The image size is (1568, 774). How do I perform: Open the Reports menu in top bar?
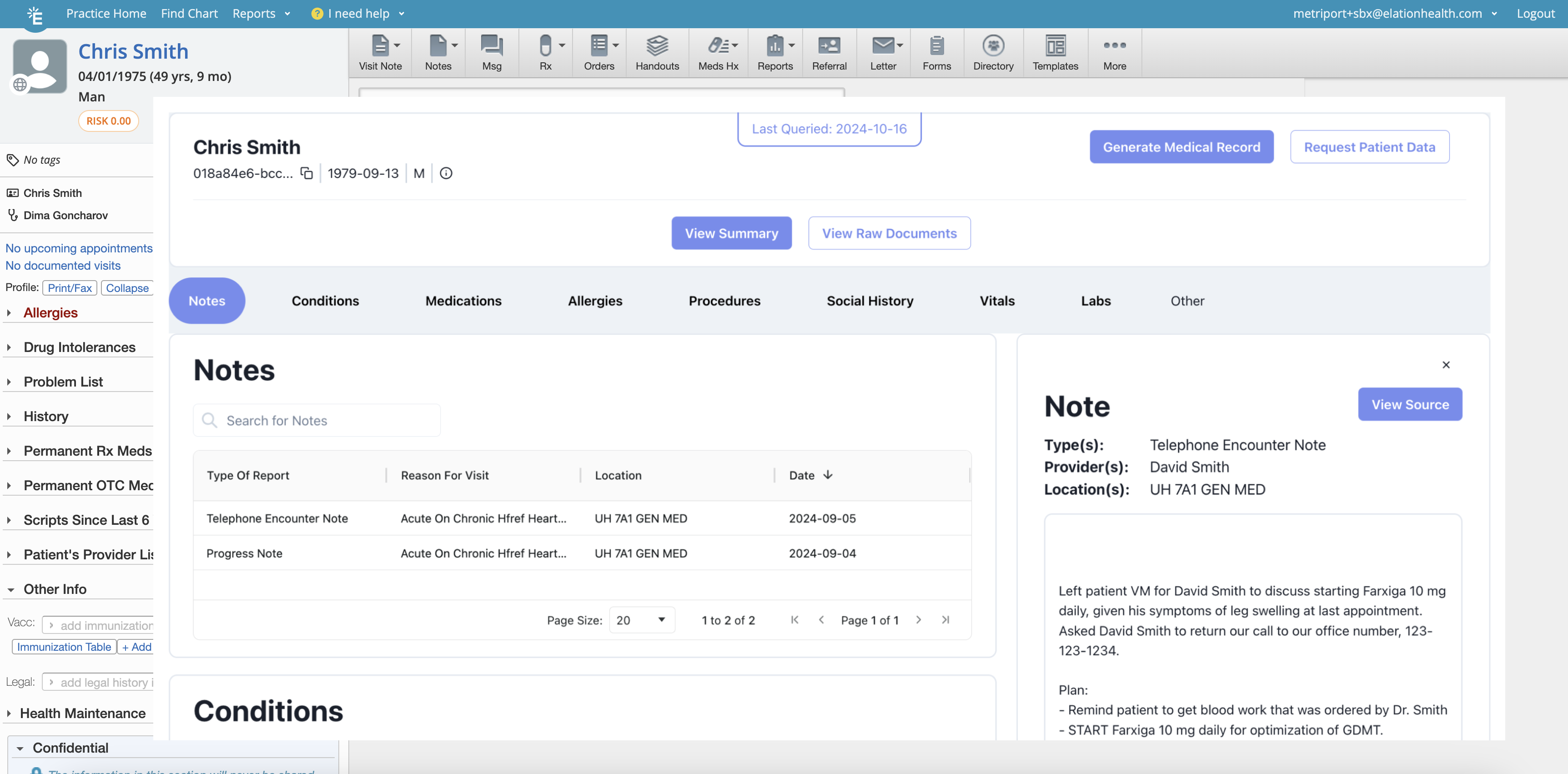coord(261,13)
